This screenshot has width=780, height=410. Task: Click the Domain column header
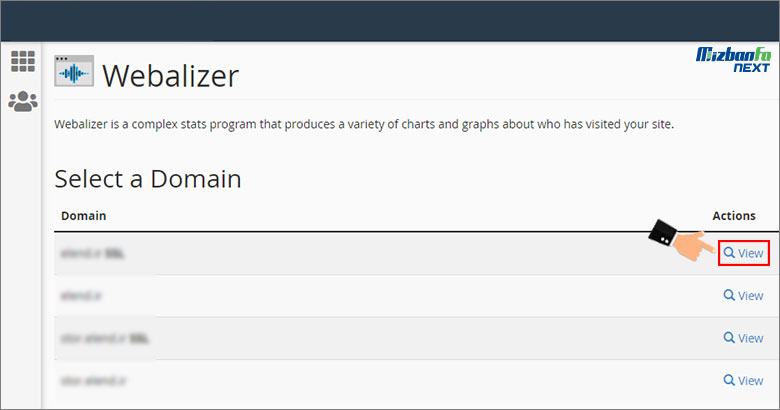83,216
